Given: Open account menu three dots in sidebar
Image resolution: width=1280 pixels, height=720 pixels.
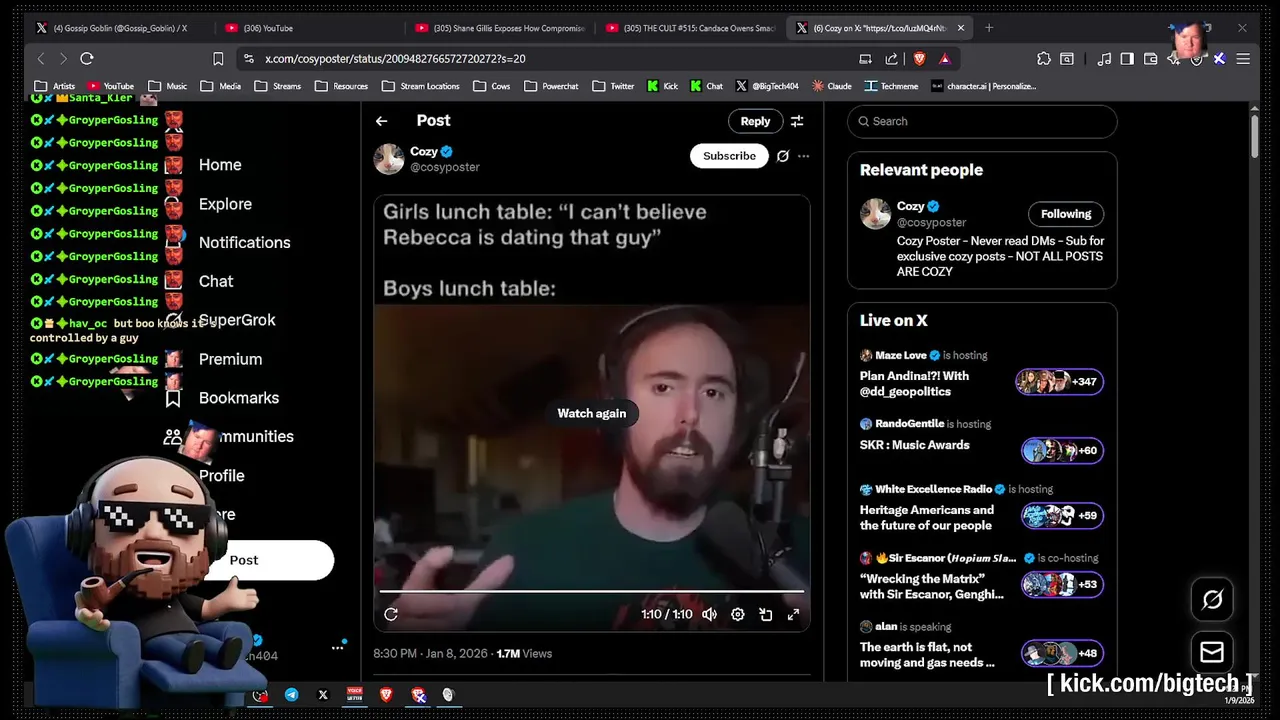Looking at the screenshot, I should click(x=337, y=648).
